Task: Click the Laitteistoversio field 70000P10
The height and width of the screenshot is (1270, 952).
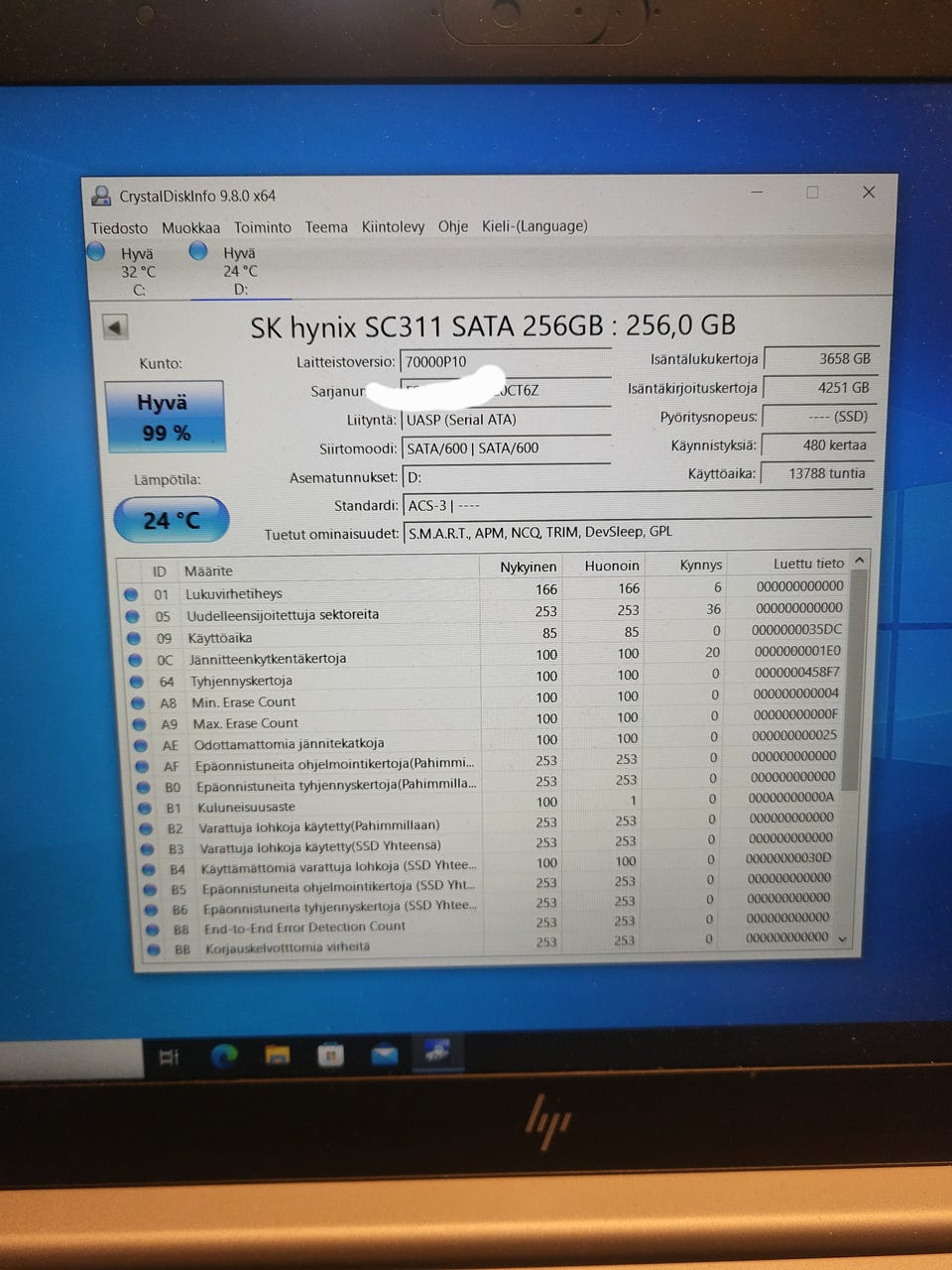Action: [506, 361]
